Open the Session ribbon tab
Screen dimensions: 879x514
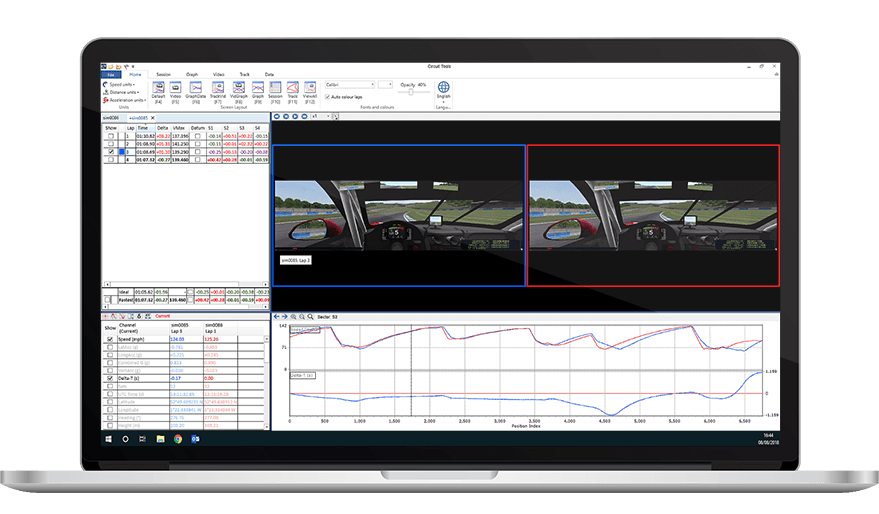(163, 74)
